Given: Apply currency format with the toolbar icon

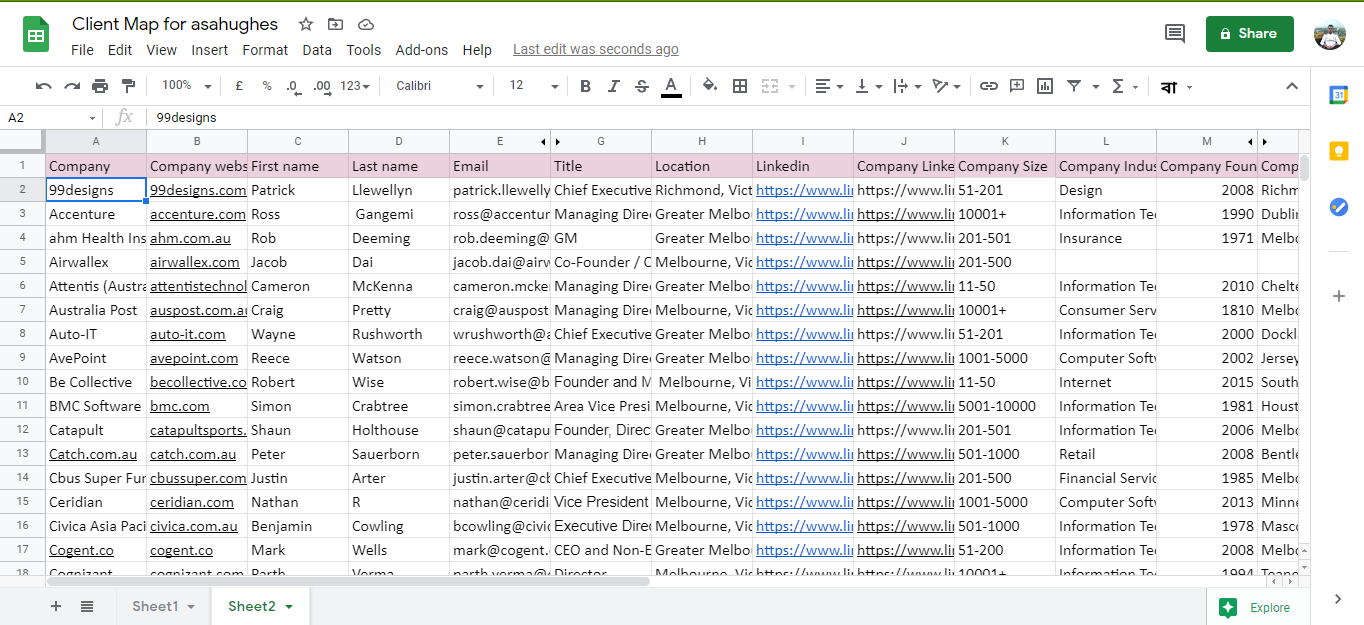Looking at the screenshot, I should pos(238,86).
